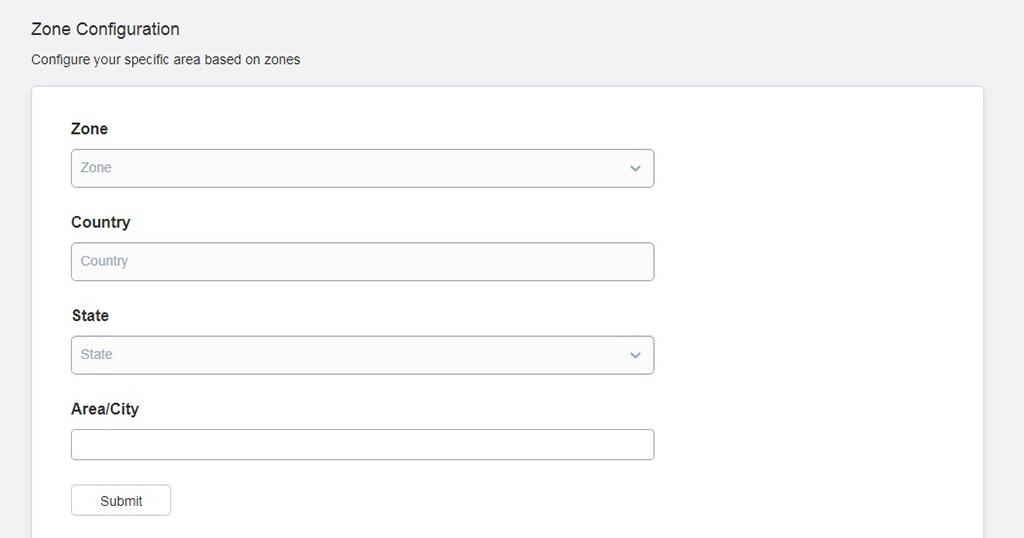Screen dimensions: 1024x538
Task: Click the right end of Area/City field
Action: pyautogui.click(x=627, y=445)
